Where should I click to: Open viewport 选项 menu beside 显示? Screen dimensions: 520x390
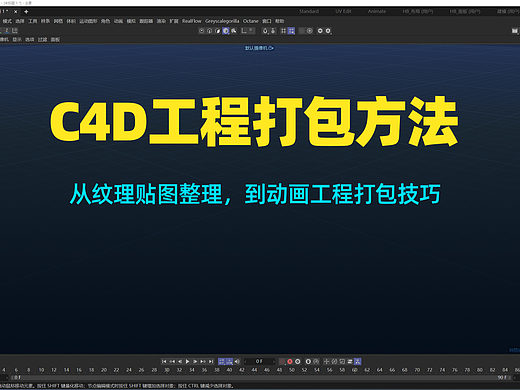pyautogui.click(x=30, y=40)
